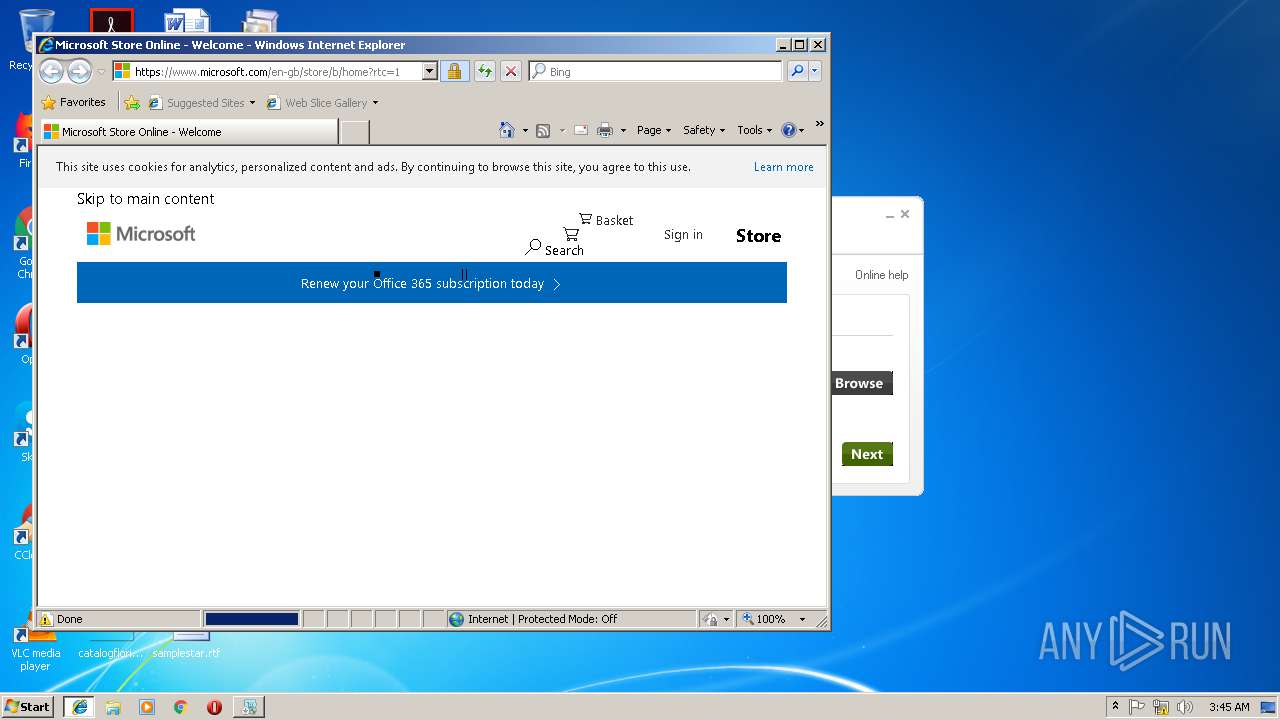1280x720 pixels.
Task: Click the browser Back button
Action: [51, 71]
